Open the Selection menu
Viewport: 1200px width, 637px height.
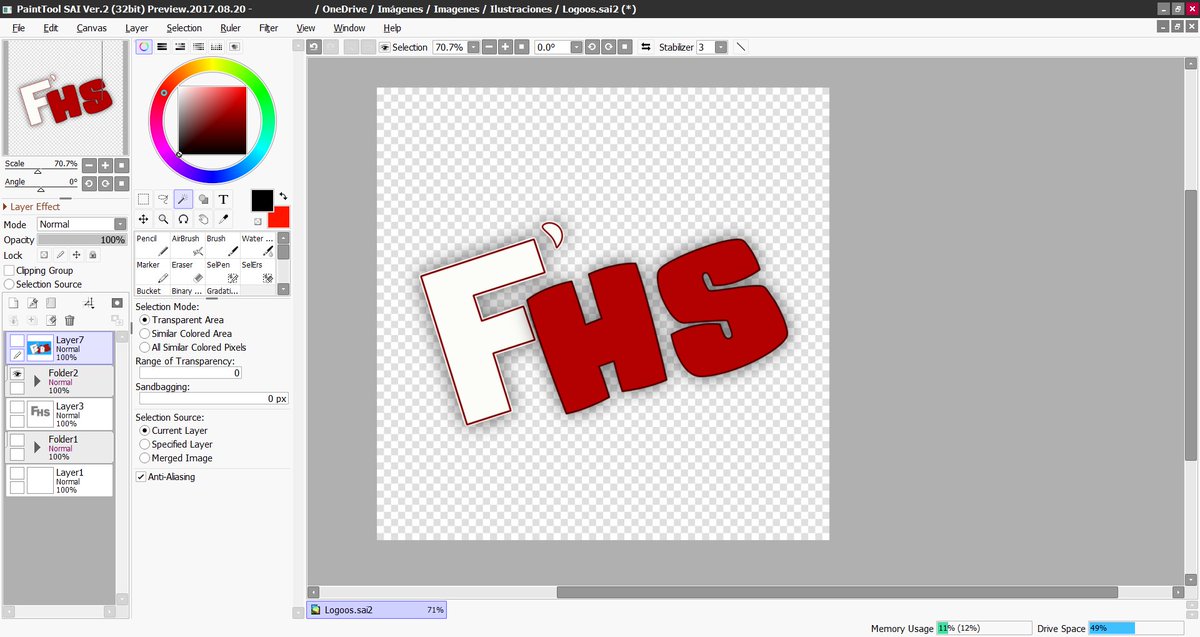pyautogui.click(x=184, y=28)
